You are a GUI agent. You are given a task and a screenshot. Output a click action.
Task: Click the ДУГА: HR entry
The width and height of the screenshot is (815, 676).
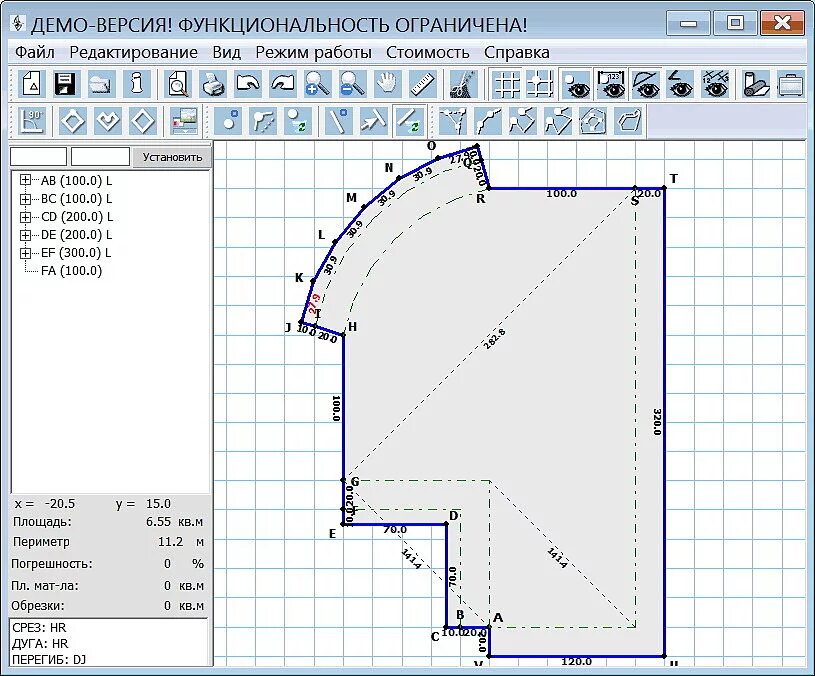(41, 644)
